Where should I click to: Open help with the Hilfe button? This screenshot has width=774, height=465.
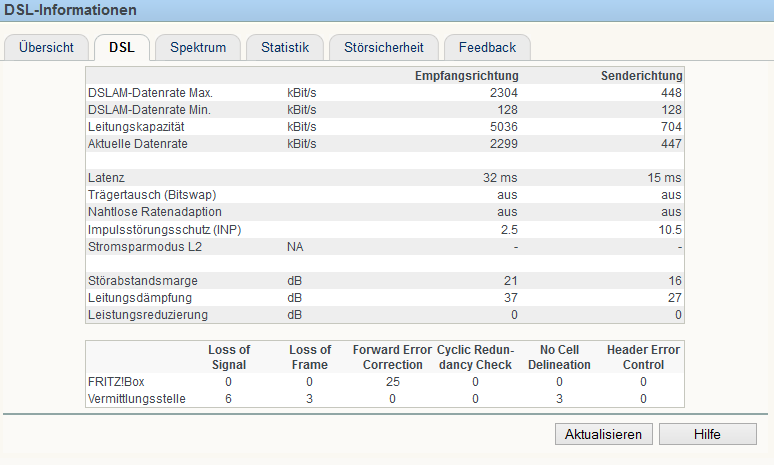[x=709, y=434]
